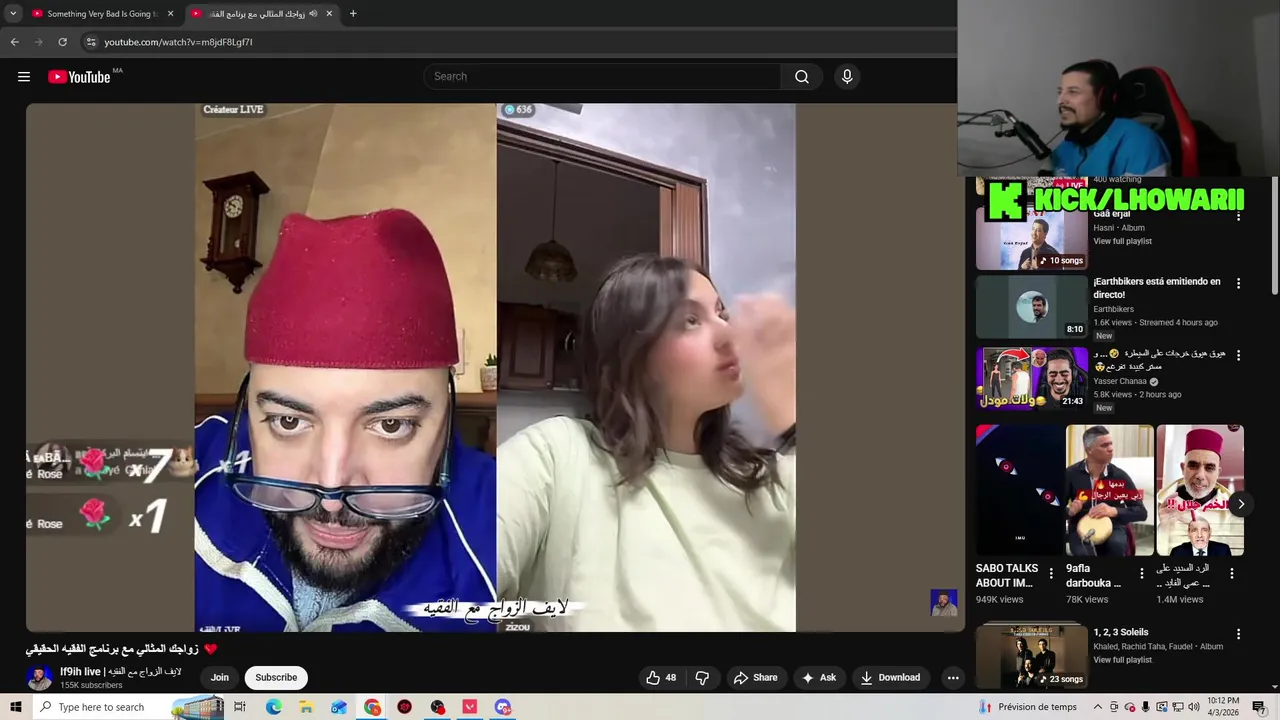This screenshot has width=1280, height=720.
Task: View full playlist for 1, 2, 3 Soleils
Action: point(1122,660)
